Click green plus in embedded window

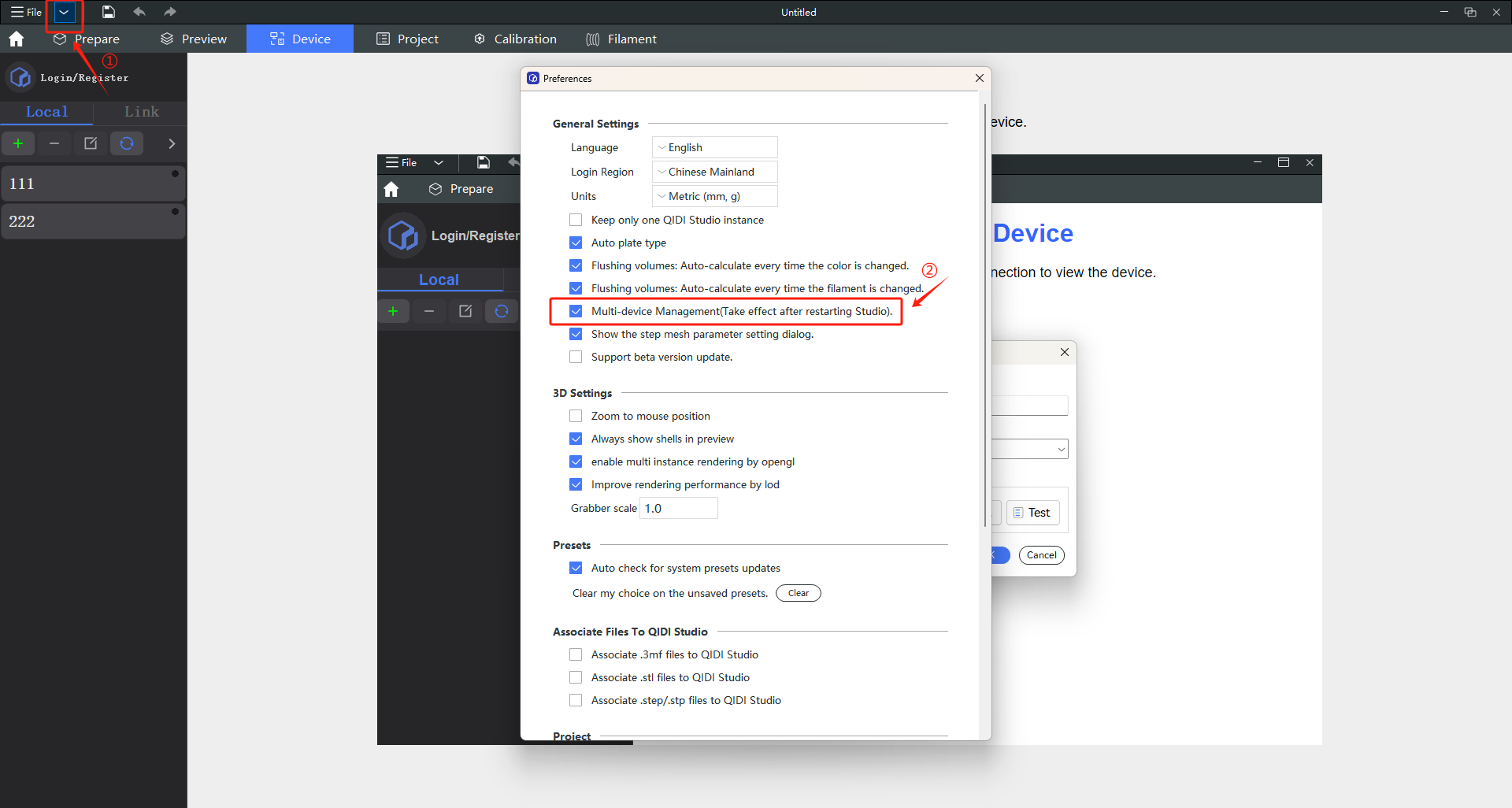393,311
